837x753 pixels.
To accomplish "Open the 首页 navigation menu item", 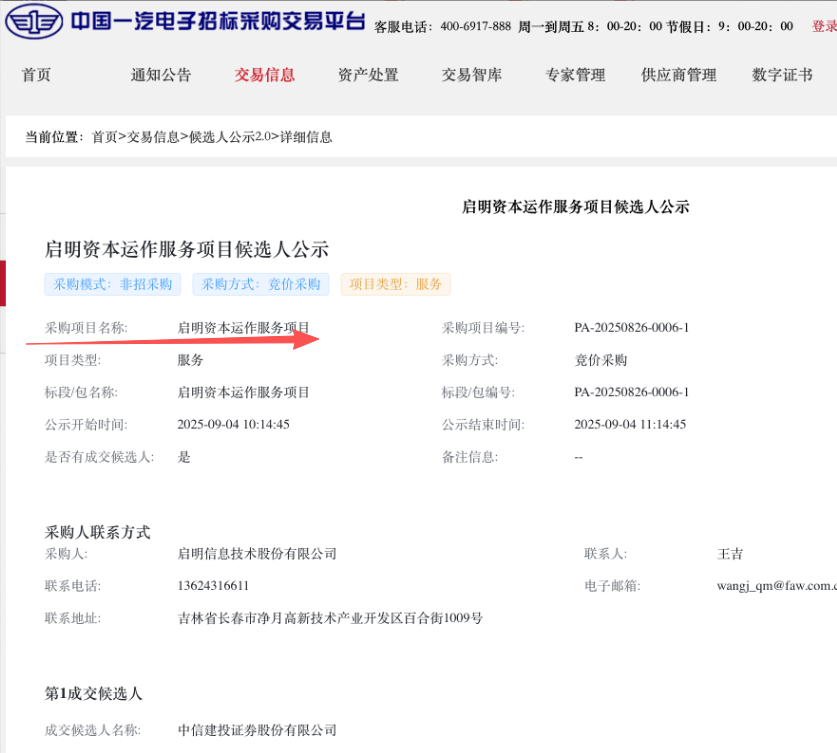I will click(x=36, y=75).
